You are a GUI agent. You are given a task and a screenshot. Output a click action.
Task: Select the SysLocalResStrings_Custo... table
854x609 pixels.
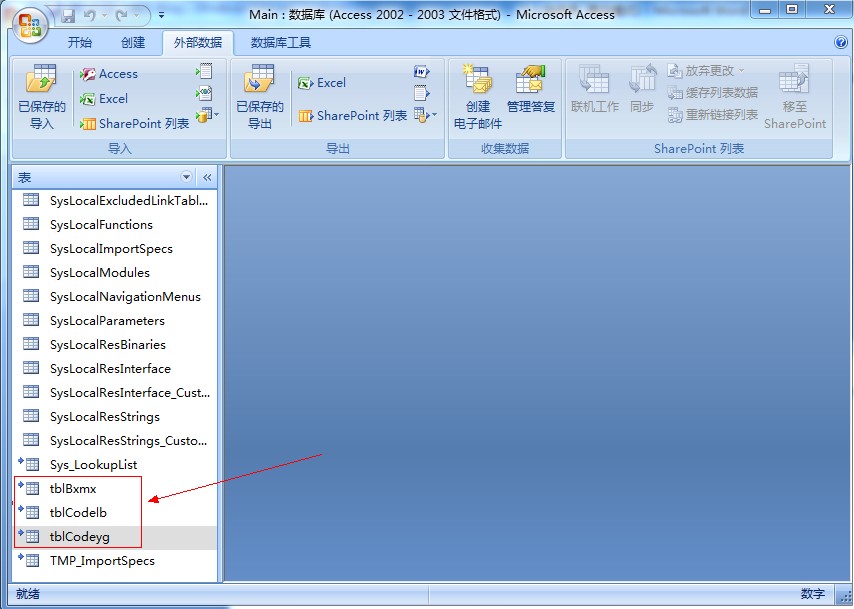(x=115, y=440)
